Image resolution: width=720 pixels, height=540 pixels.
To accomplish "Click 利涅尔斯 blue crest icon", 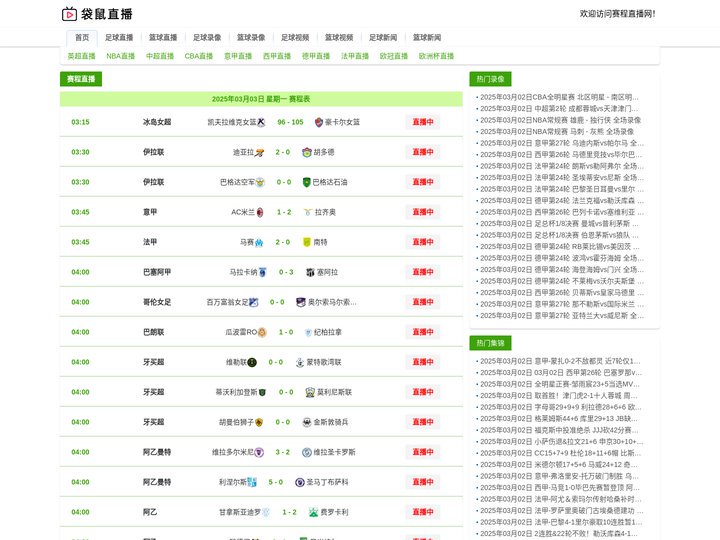I will 252,482.
